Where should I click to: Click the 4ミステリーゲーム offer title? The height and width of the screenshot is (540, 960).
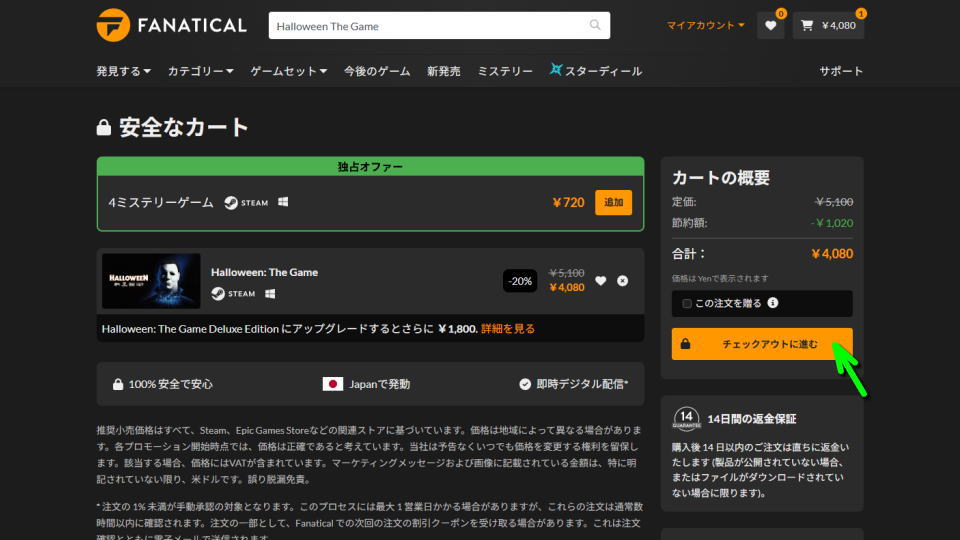pyautogui.click(x=161, y=203)
